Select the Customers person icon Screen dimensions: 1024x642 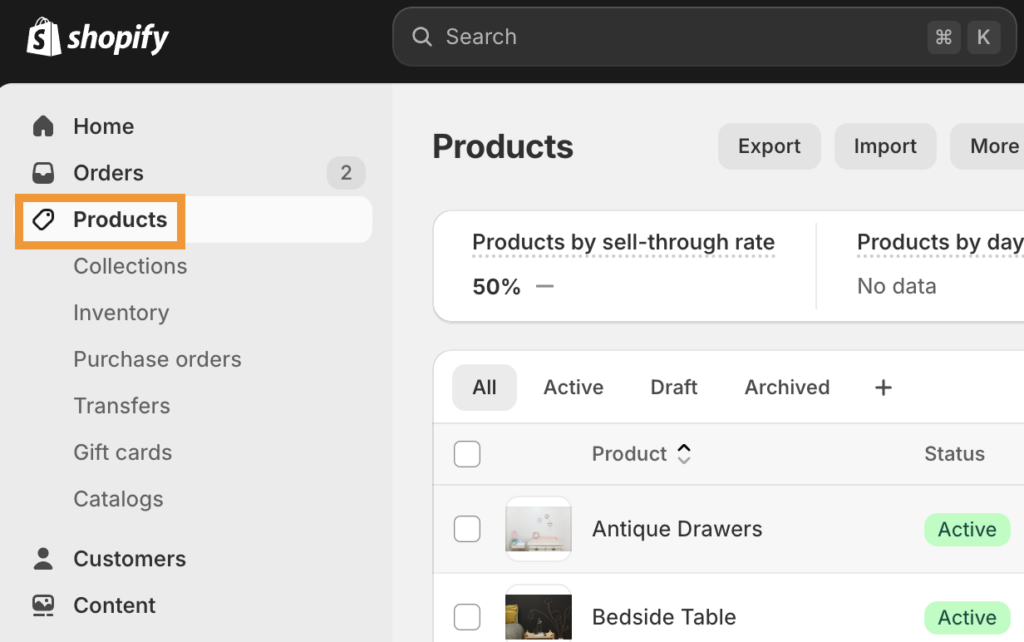[x=43, y=558]
